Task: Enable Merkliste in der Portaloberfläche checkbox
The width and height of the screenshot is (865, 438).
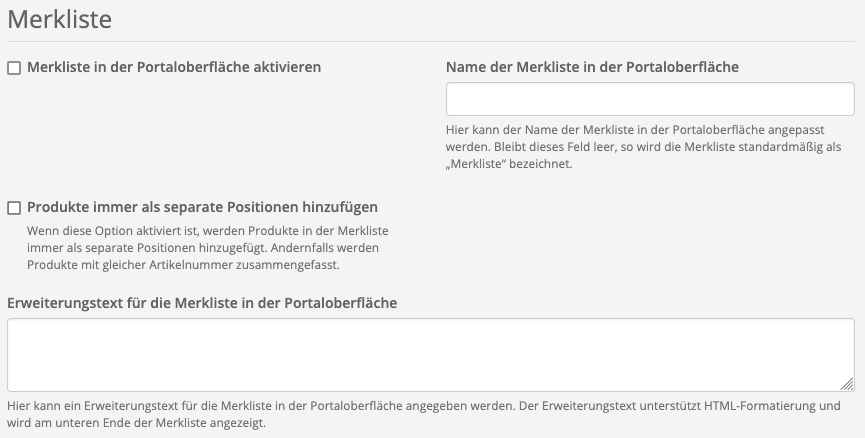Action: [14, 68]
